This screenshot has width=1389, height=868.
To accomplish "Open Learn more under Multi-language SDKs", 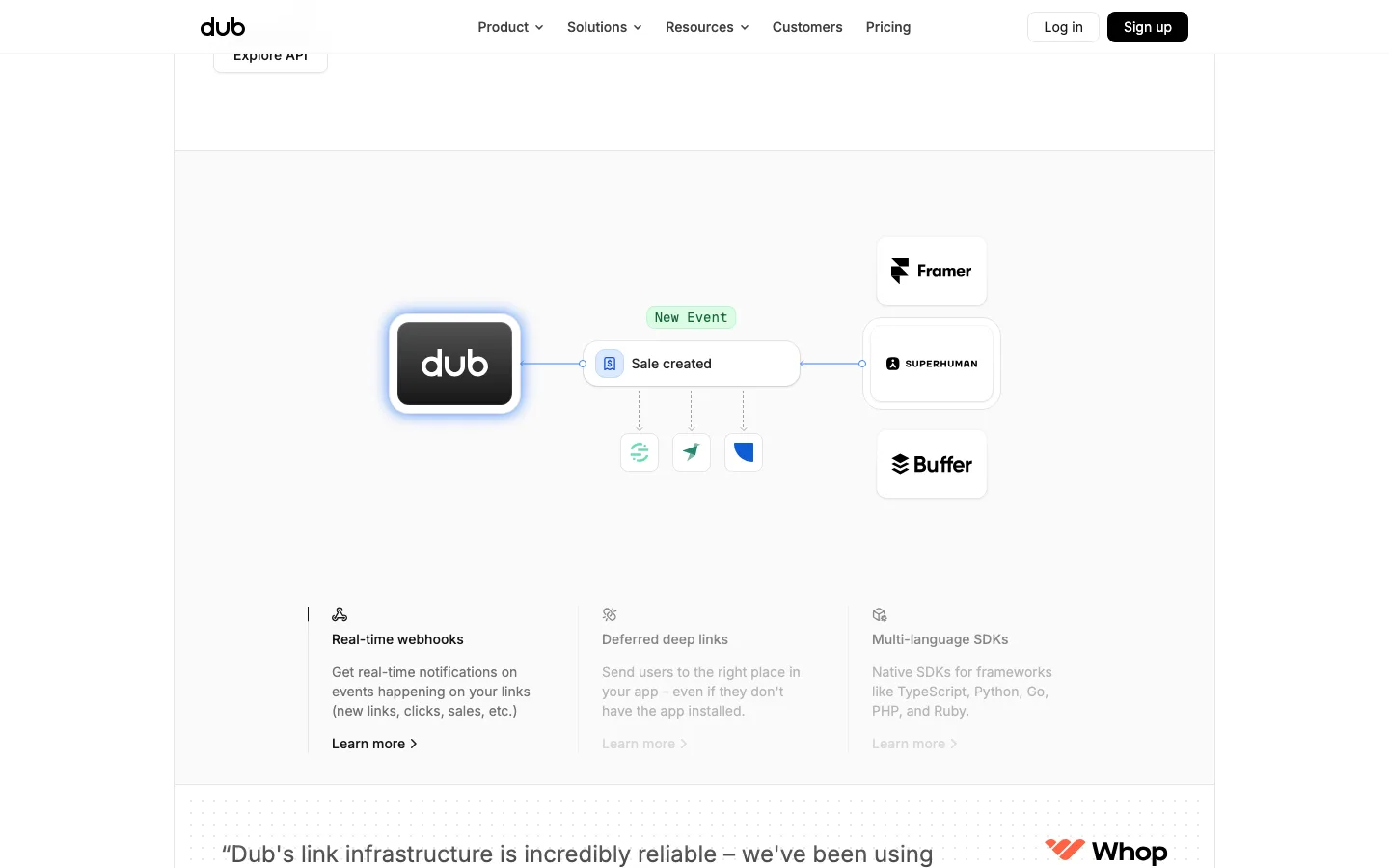I will click(x=914, y=744).
